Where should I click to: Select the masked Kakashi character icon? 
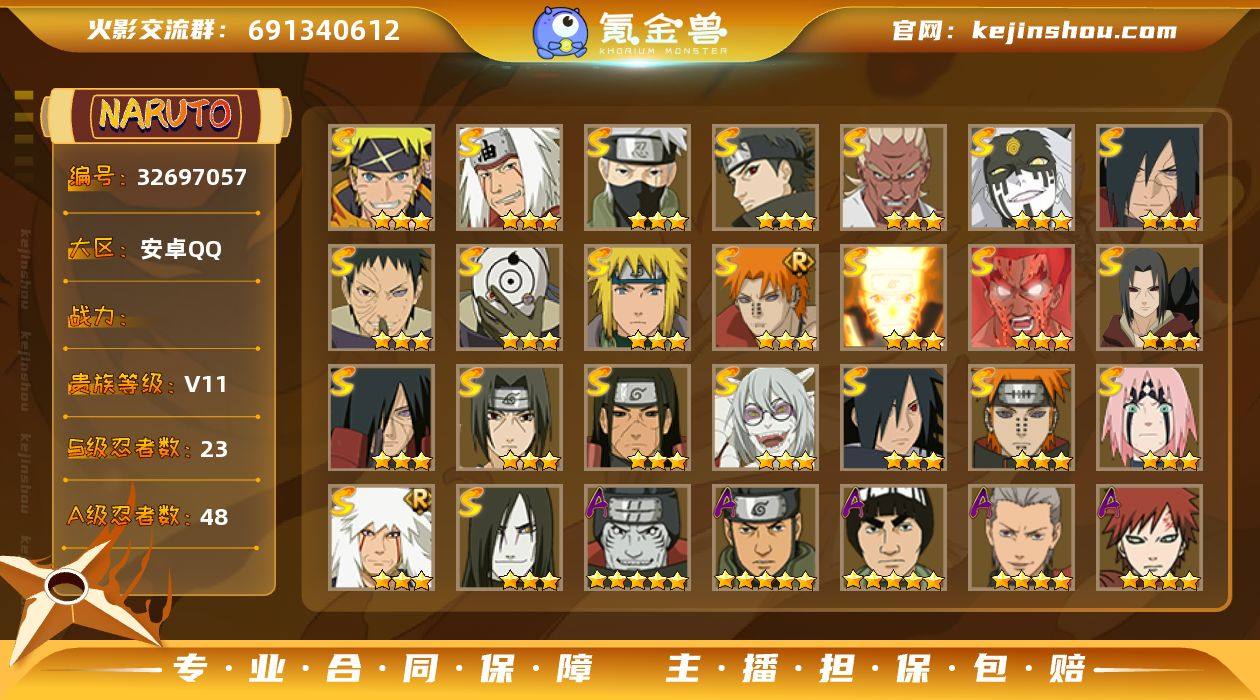pos(637,177)
